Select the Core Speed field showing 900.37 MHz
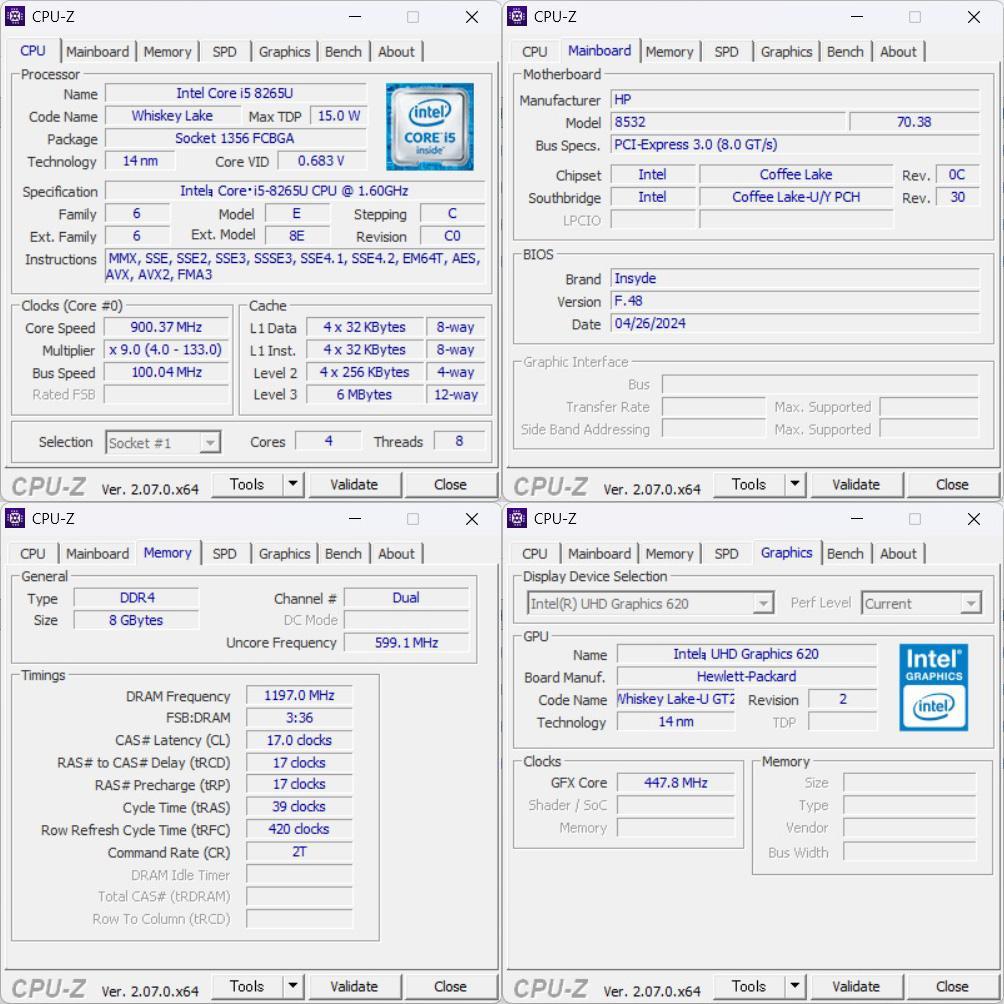Image resolution: width=1004 pixels, height=1004 pixels. coord(166,327)
